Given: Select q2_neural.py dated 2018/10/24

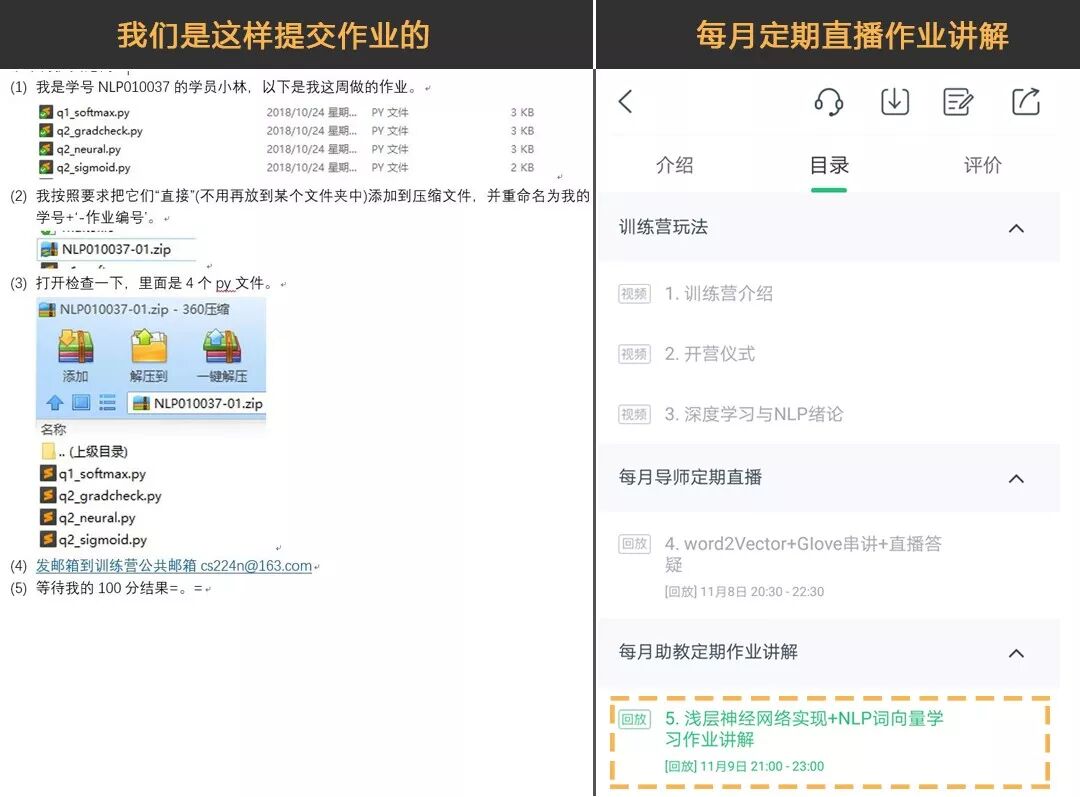Looking at the screenshot, I should (x=287, y=149).
